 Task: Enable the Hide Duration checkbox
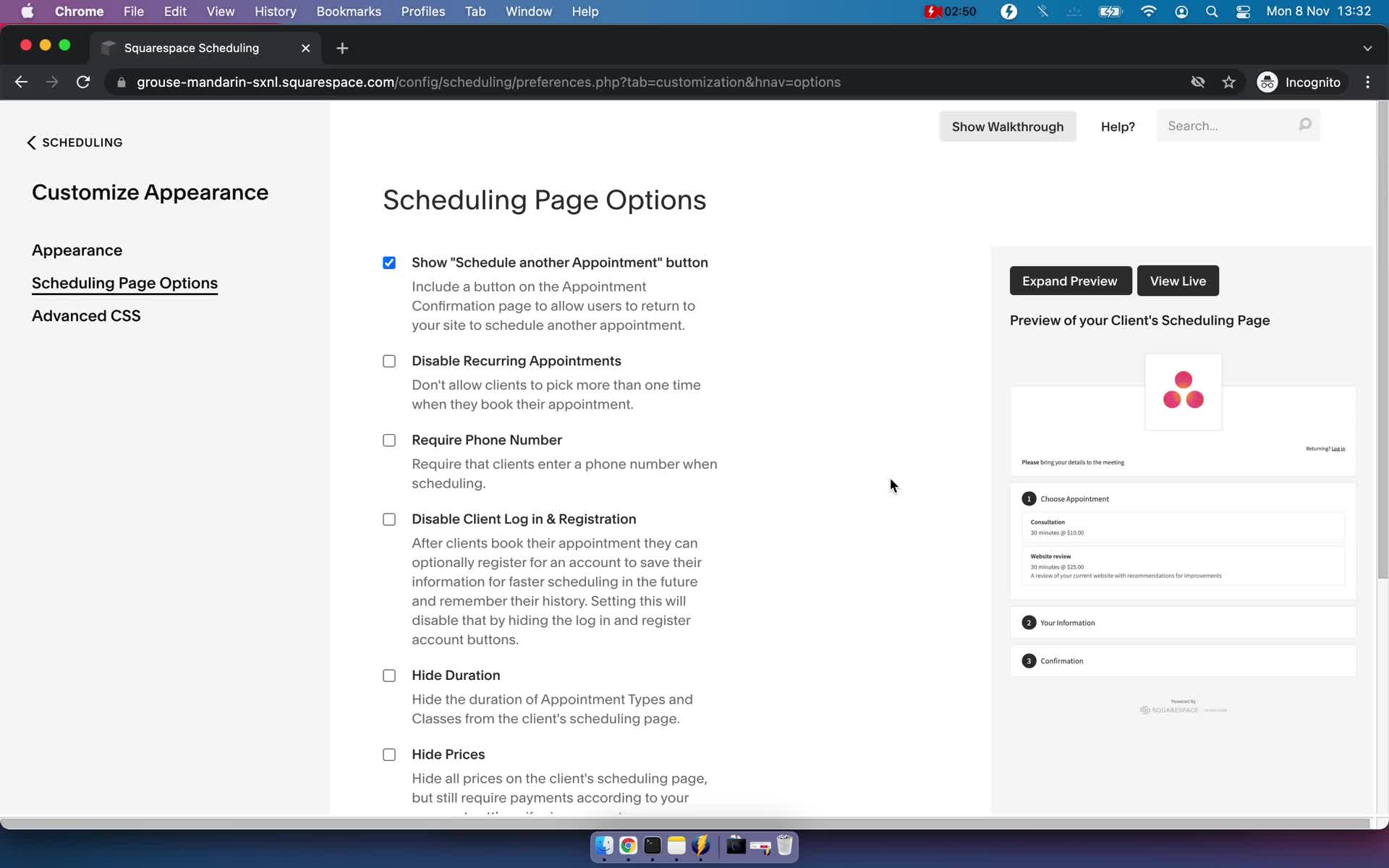coord(389,676)
